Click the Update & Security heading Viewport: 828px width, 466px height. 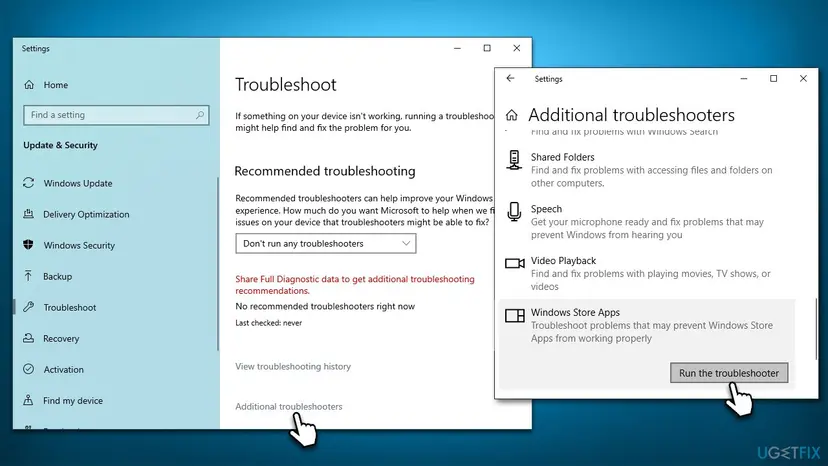pos(60,145)
